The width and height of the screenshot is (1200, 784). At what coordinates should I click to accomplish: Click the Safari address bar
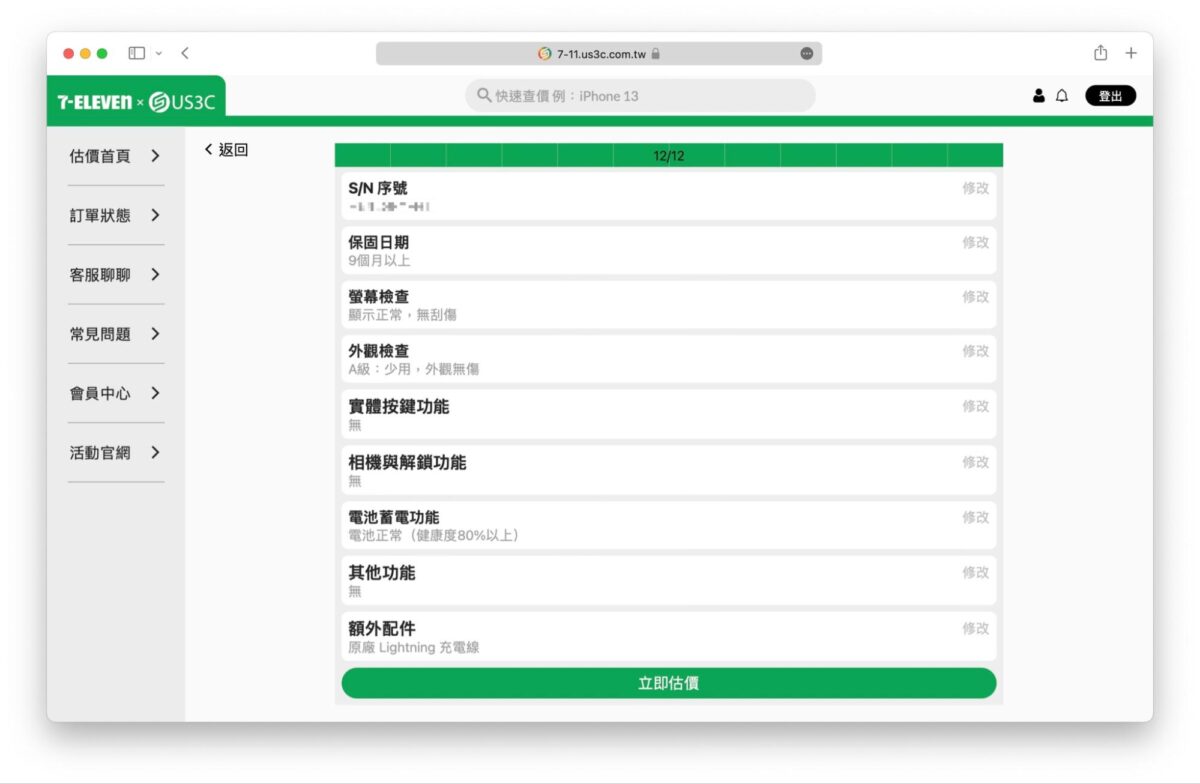(599, 54)
